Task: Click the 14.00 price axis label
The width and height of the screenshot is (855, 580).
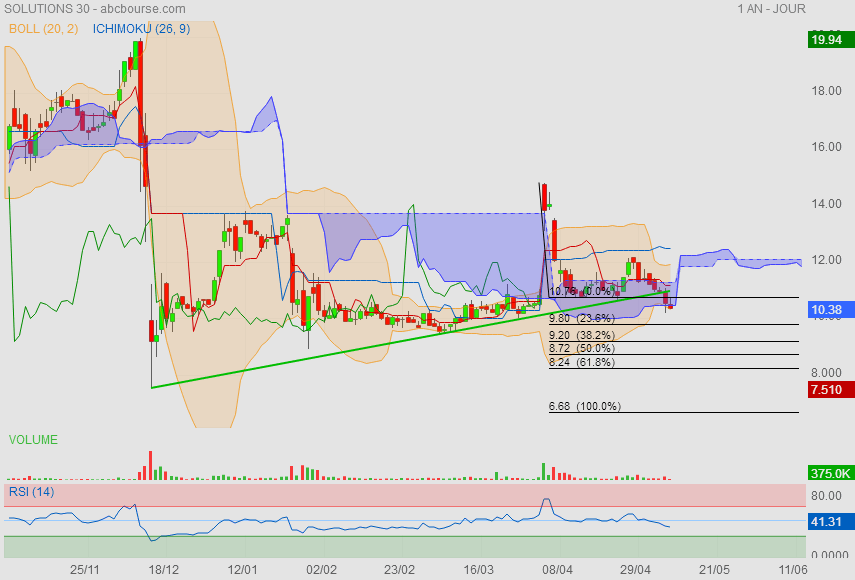Action: (826, 203)
